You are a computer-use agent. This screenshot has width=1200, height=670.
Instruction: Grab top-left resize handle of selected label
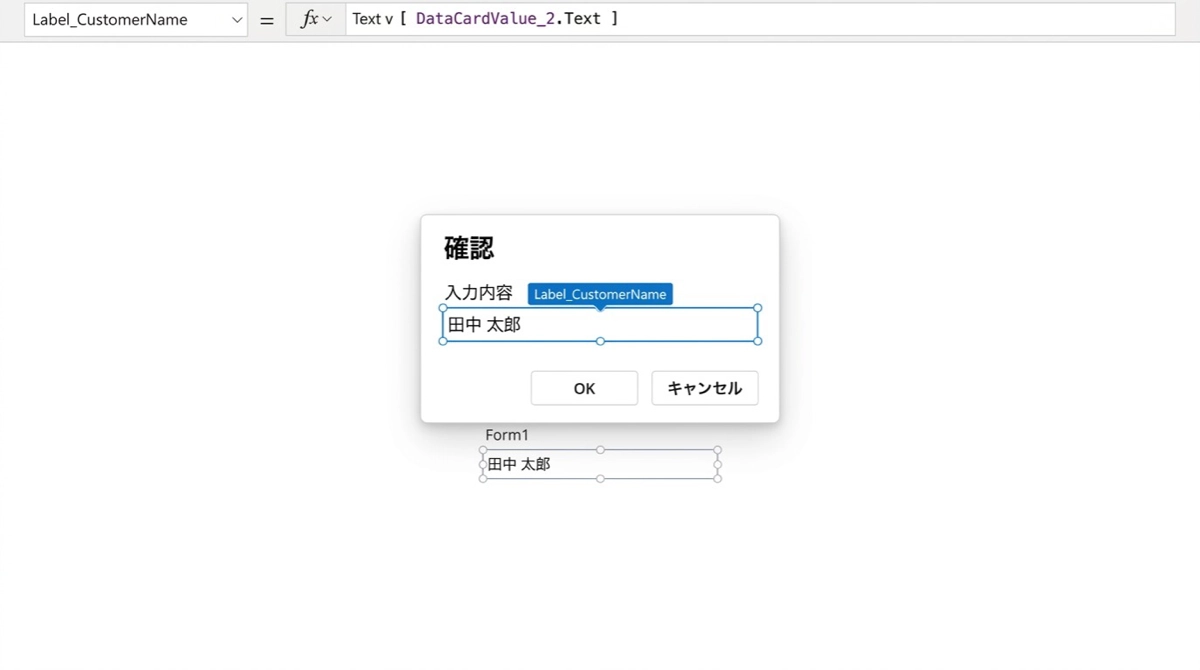pyautogui.click(x=443, y=308)
